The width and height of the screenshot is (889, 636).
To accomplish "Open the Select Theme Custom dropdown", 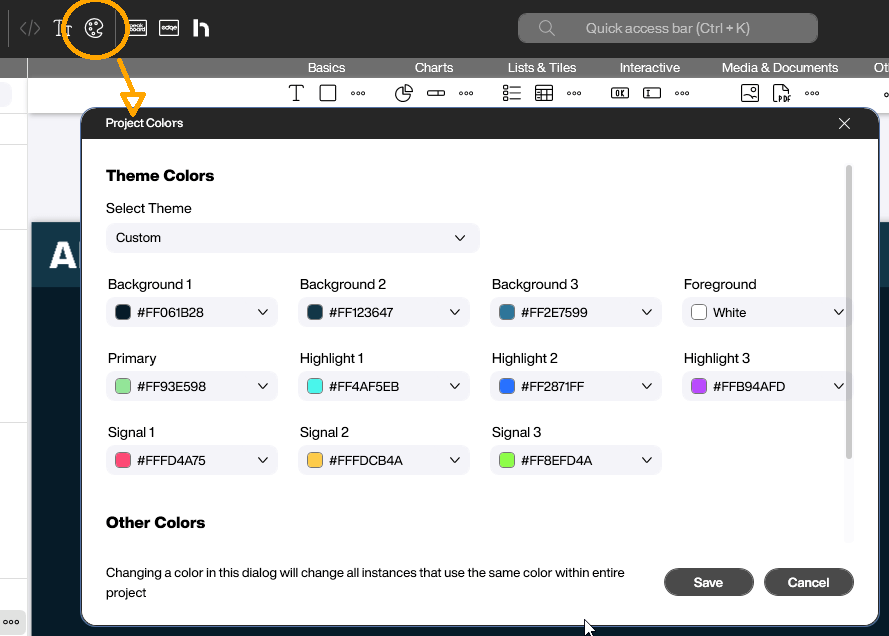I will click(x=293, y=238).
